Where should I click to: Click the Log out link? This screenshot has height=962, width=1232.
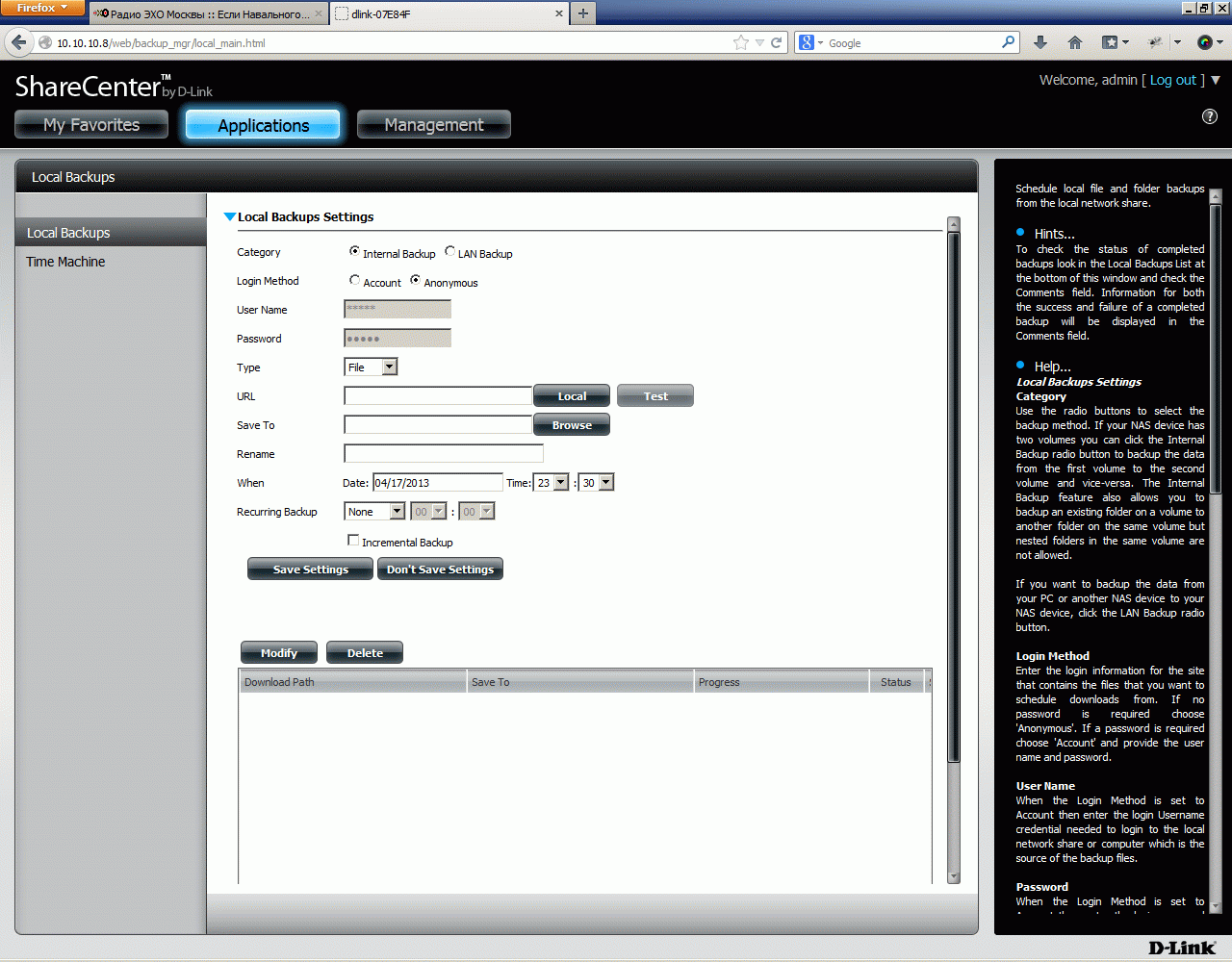tap(1172, 80)
